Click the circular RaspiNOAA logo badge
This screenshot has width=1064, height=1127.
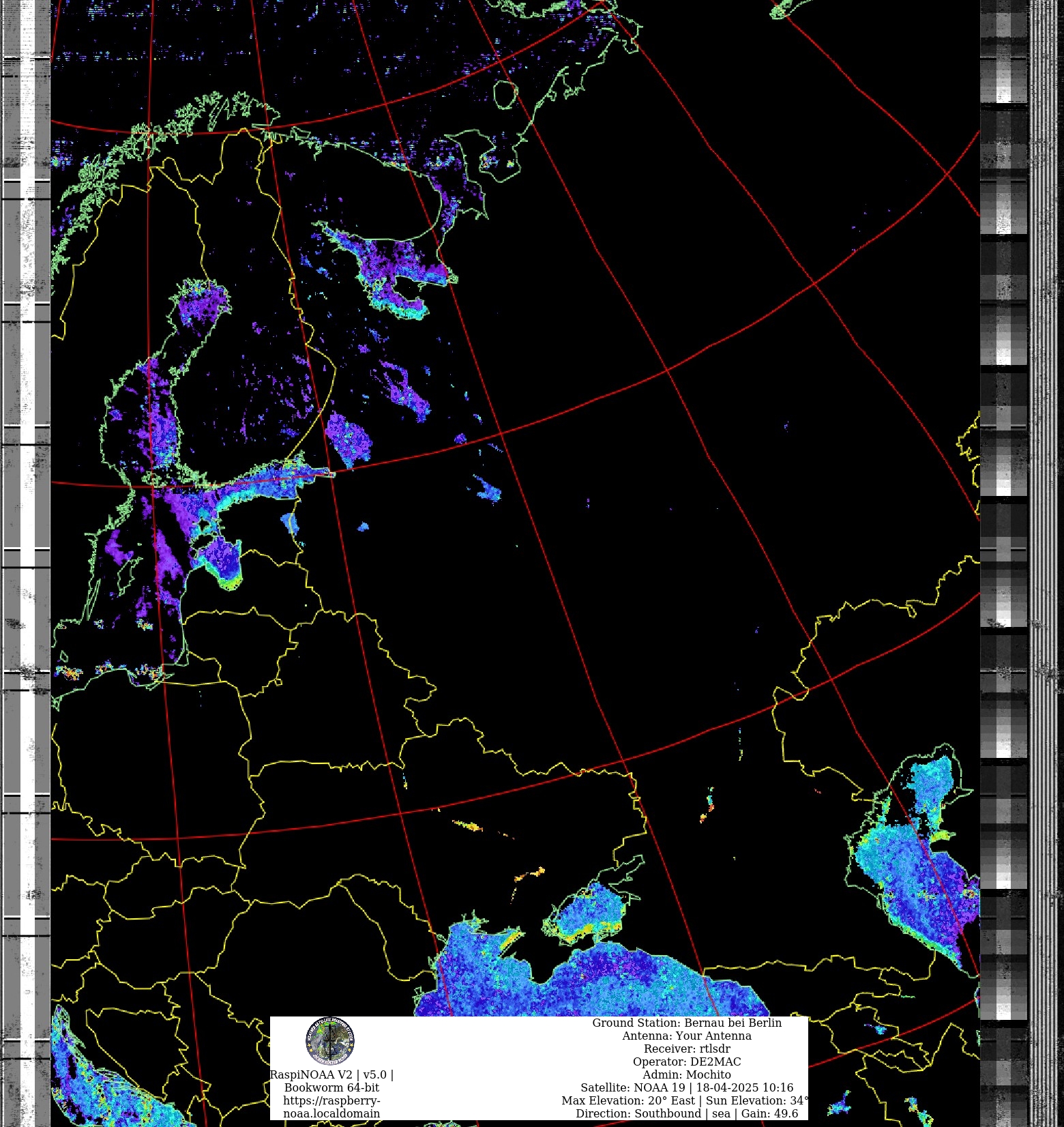(x=330, y=1041)
